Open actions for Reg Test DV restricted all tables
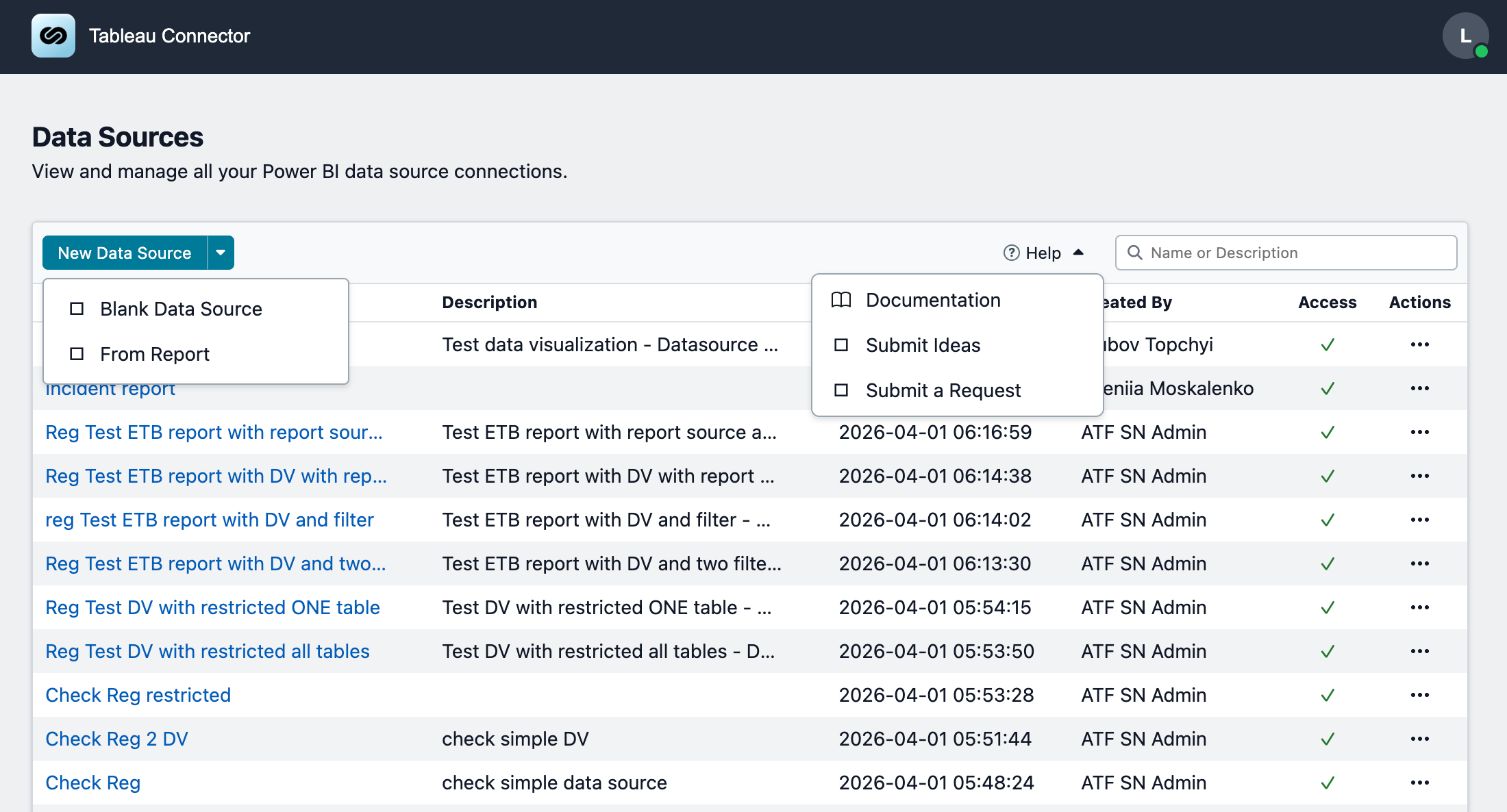Image resolution: width=1507 pixels, height=812 pixels. [1419, 651]
